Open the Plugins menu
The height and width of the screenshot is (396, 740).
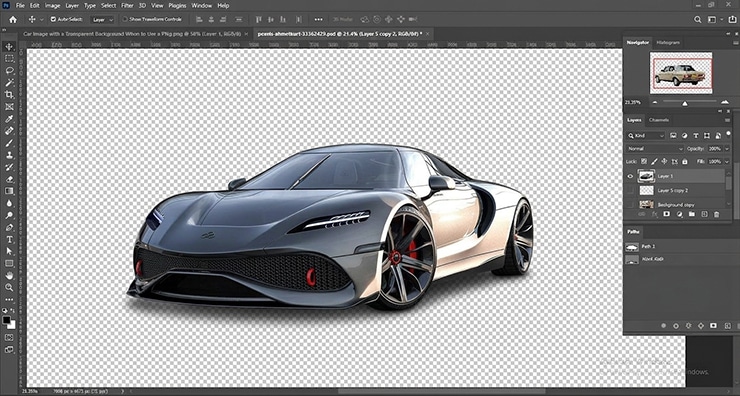pyautogui.click(x=177, y=6)
